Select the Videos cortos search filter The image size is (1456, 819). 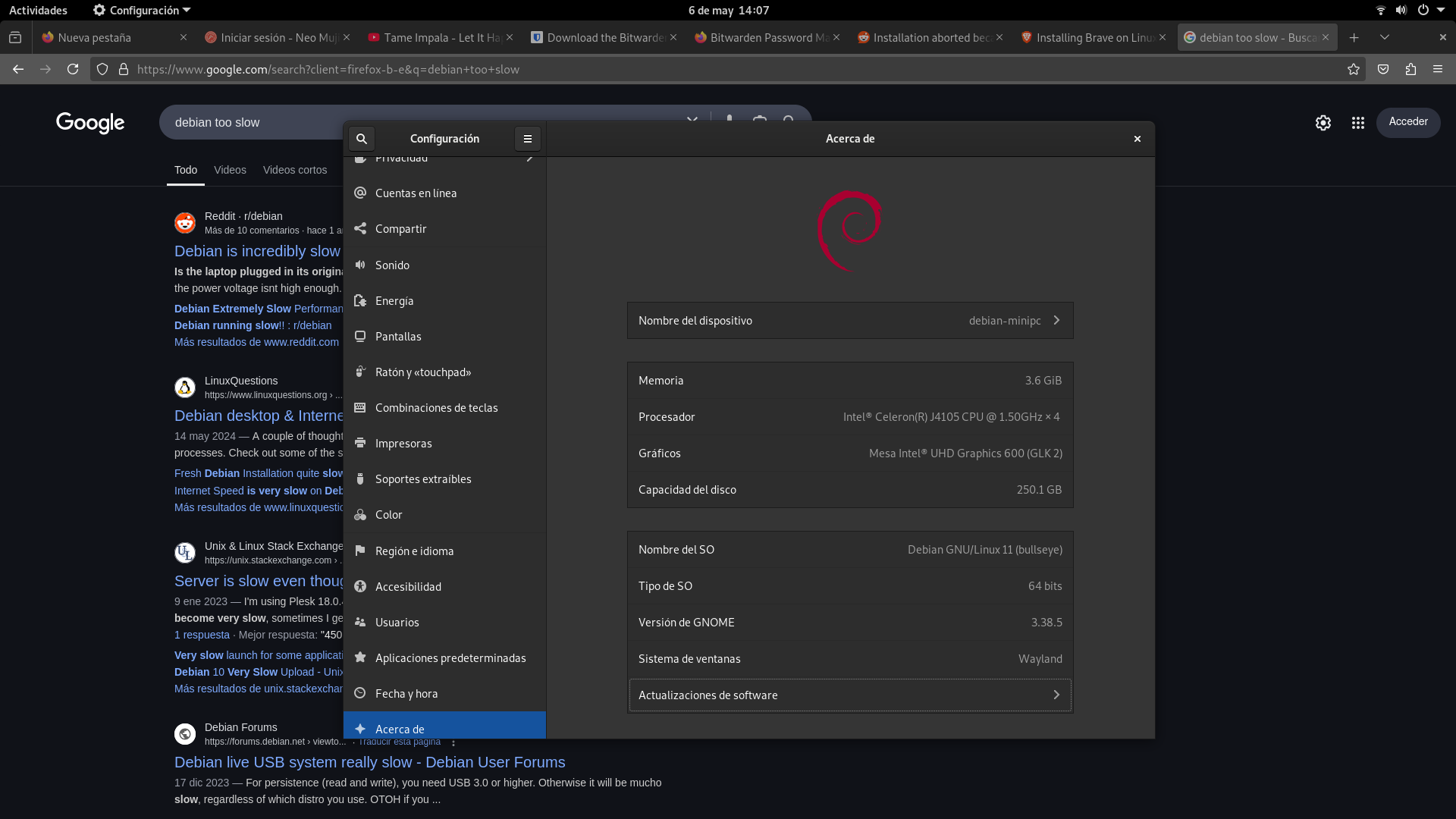coord(295,170)
